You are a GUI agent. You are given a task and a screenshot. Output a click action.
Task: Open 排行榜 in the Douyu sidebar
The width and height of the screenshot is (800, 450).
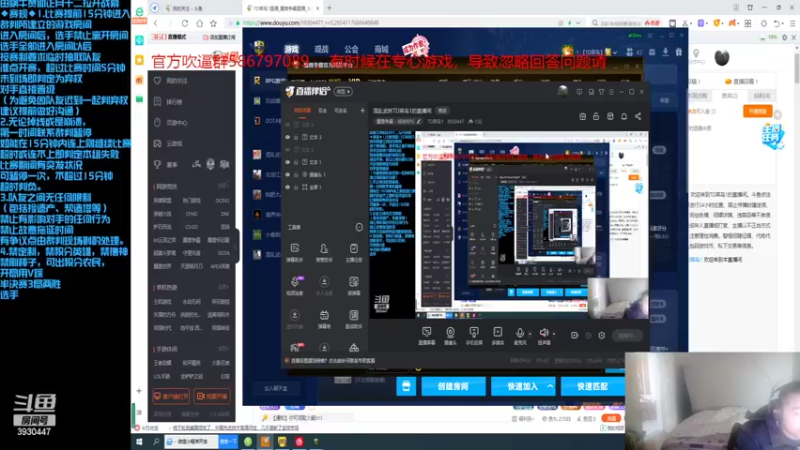174,102
